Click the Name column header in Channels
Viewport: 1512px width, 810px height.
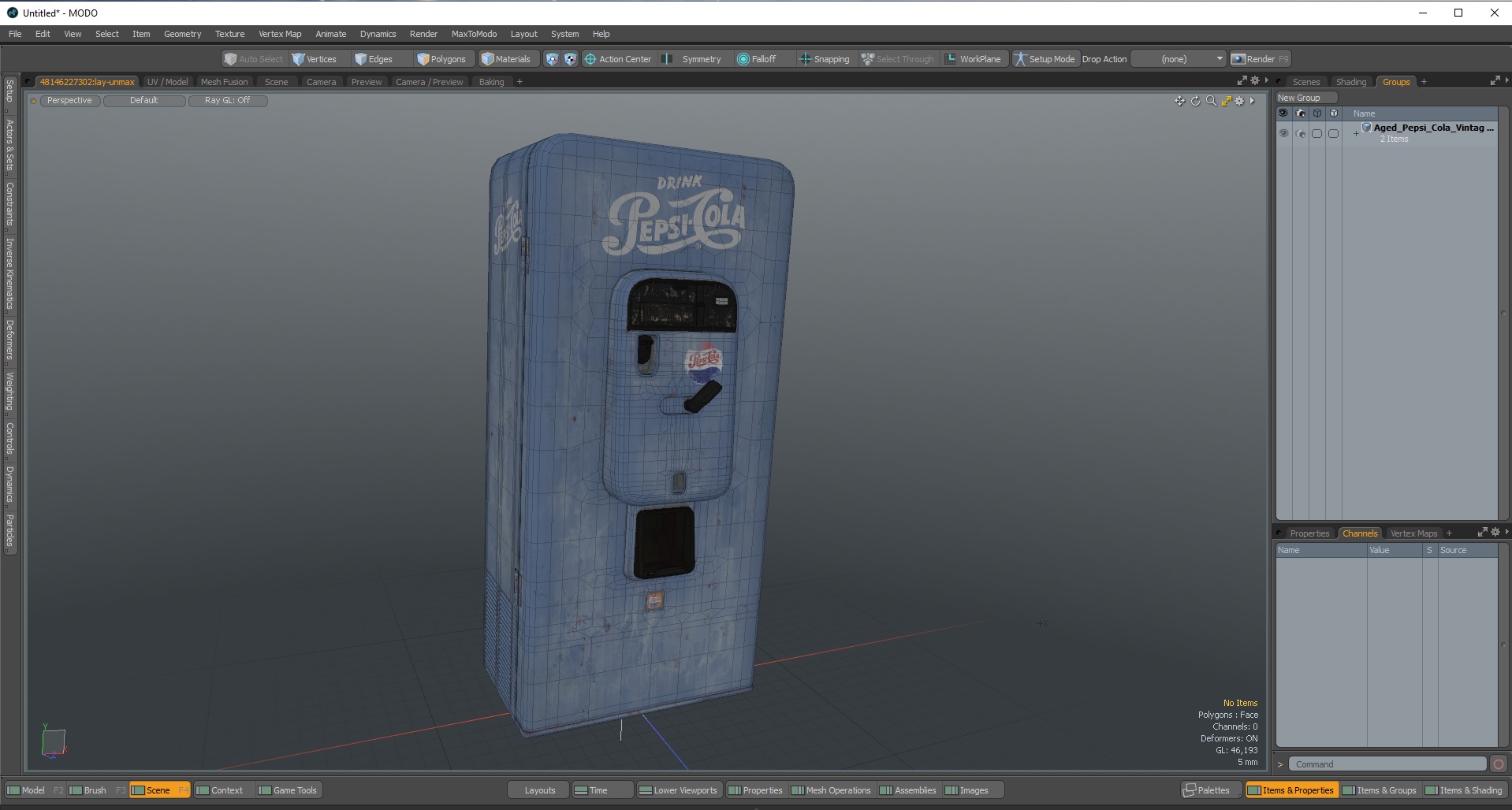(1321, 550)
